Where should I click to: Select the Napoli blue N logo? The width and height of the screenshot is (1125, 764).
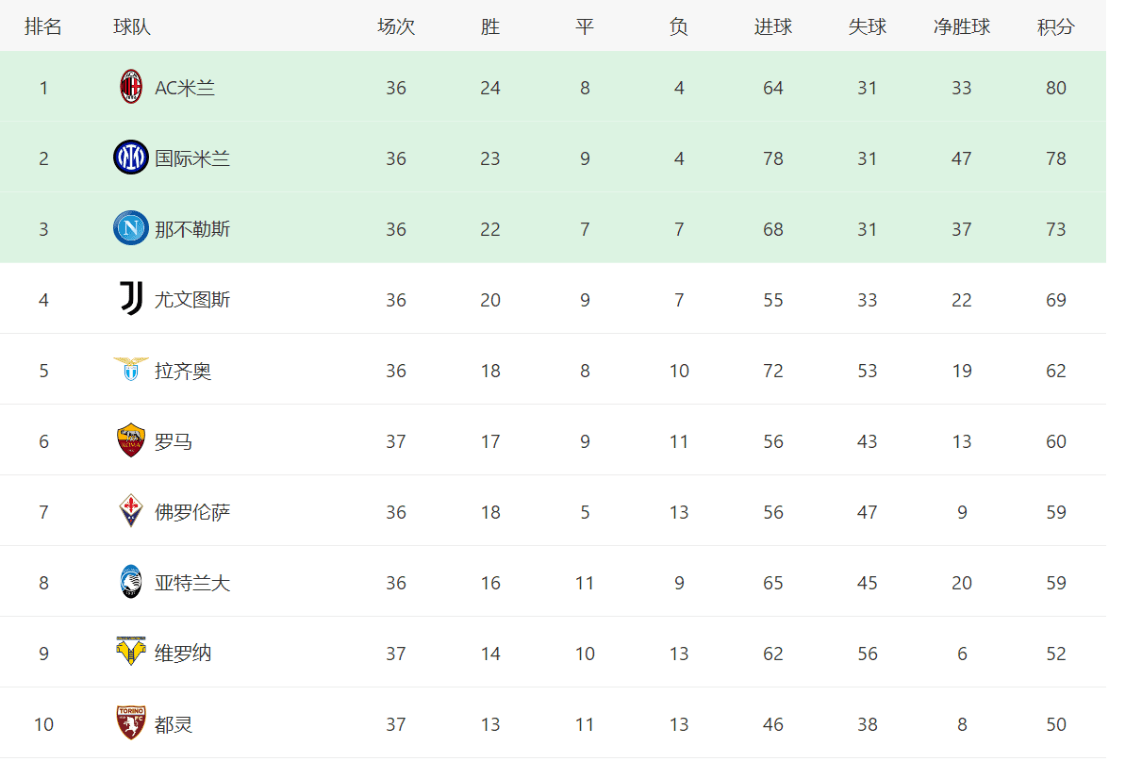tap(131, 228)
